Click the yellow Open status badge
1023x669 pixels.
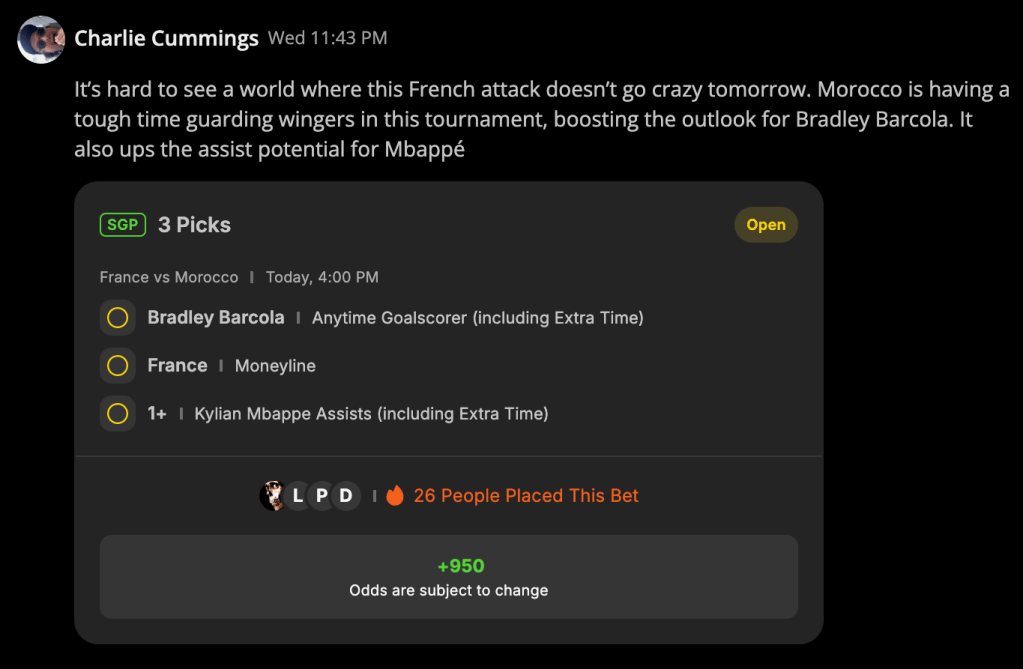coord(766,225)
